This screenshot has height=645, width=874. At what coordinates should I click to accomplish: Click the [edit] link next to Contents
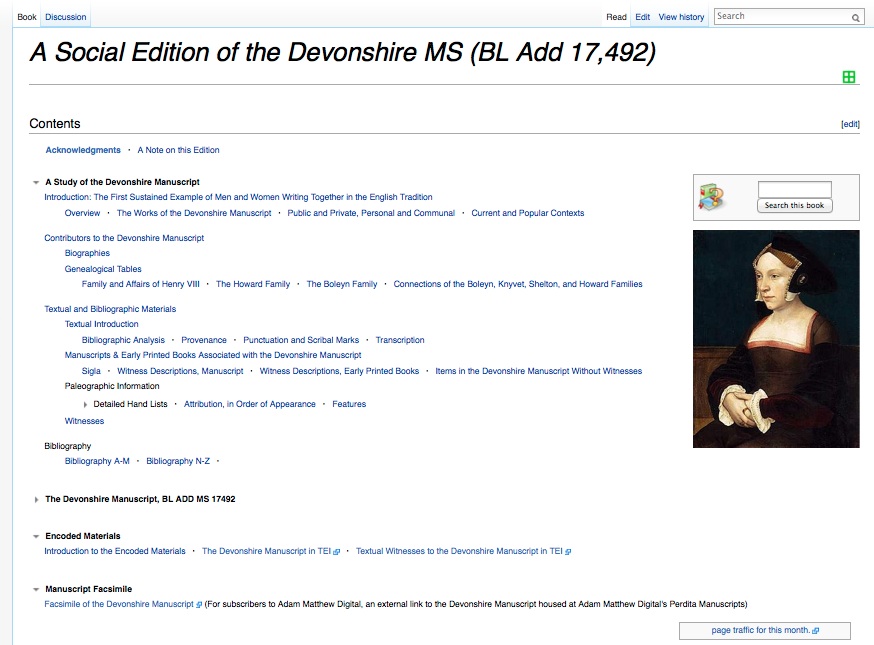(850, 124)
